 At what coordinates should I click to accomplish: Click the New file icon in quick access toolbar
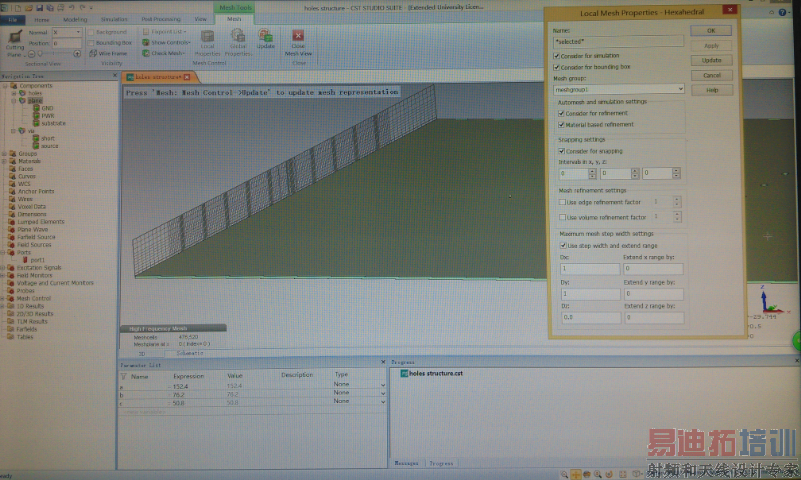17,8
